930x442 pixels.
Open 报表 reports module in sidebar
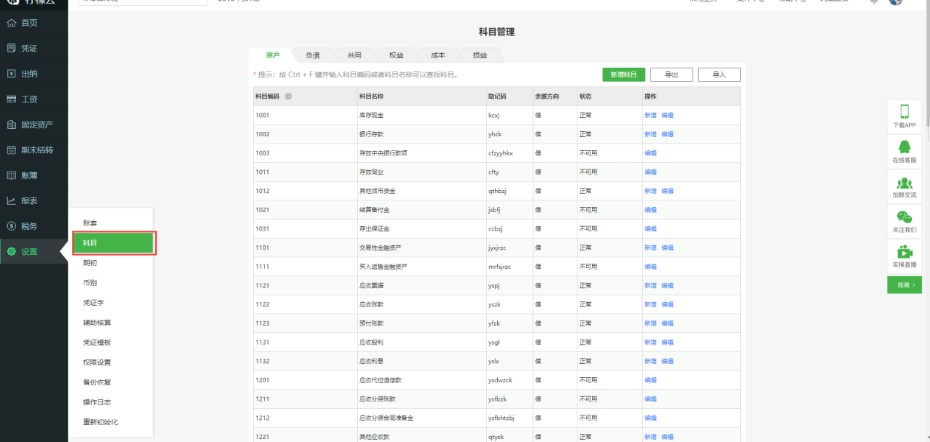34,201
